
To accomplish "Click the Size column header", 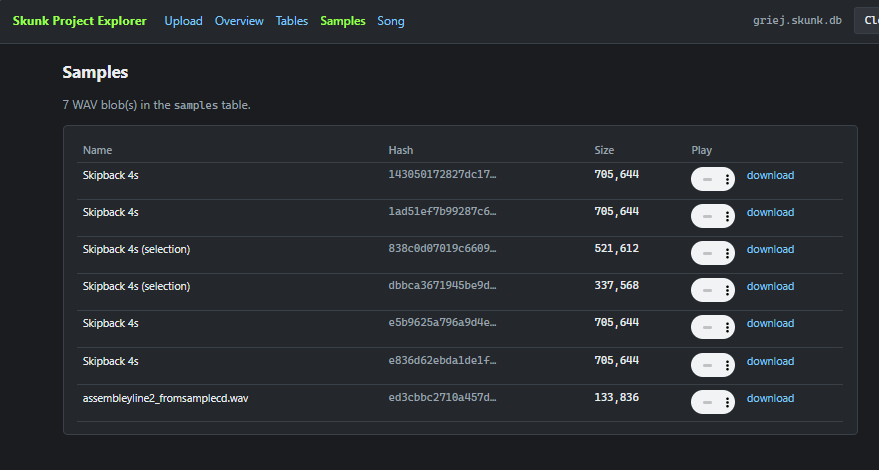I will click(x=604, y=150).
